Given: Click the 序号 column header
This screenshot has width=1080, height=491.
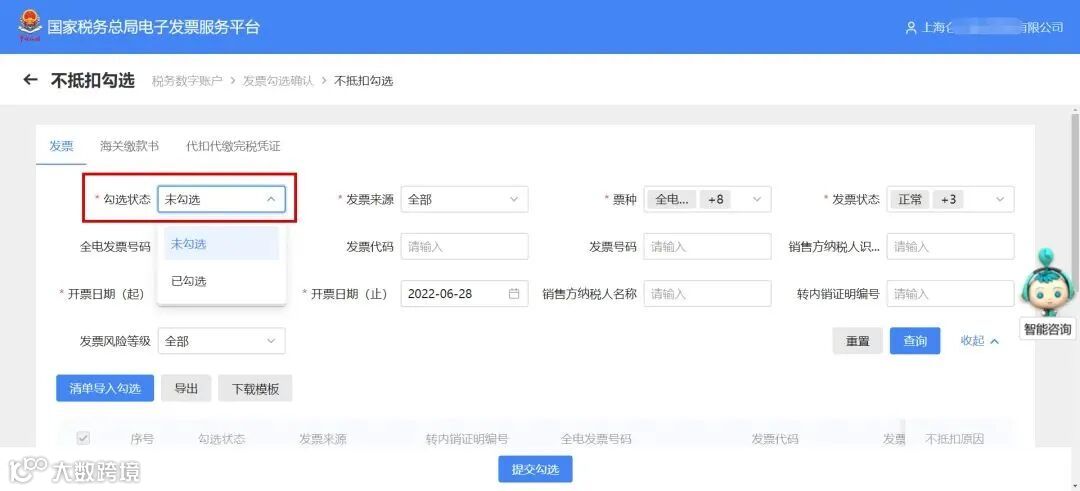Looking at the screenshot, I should tap(142, 439).
